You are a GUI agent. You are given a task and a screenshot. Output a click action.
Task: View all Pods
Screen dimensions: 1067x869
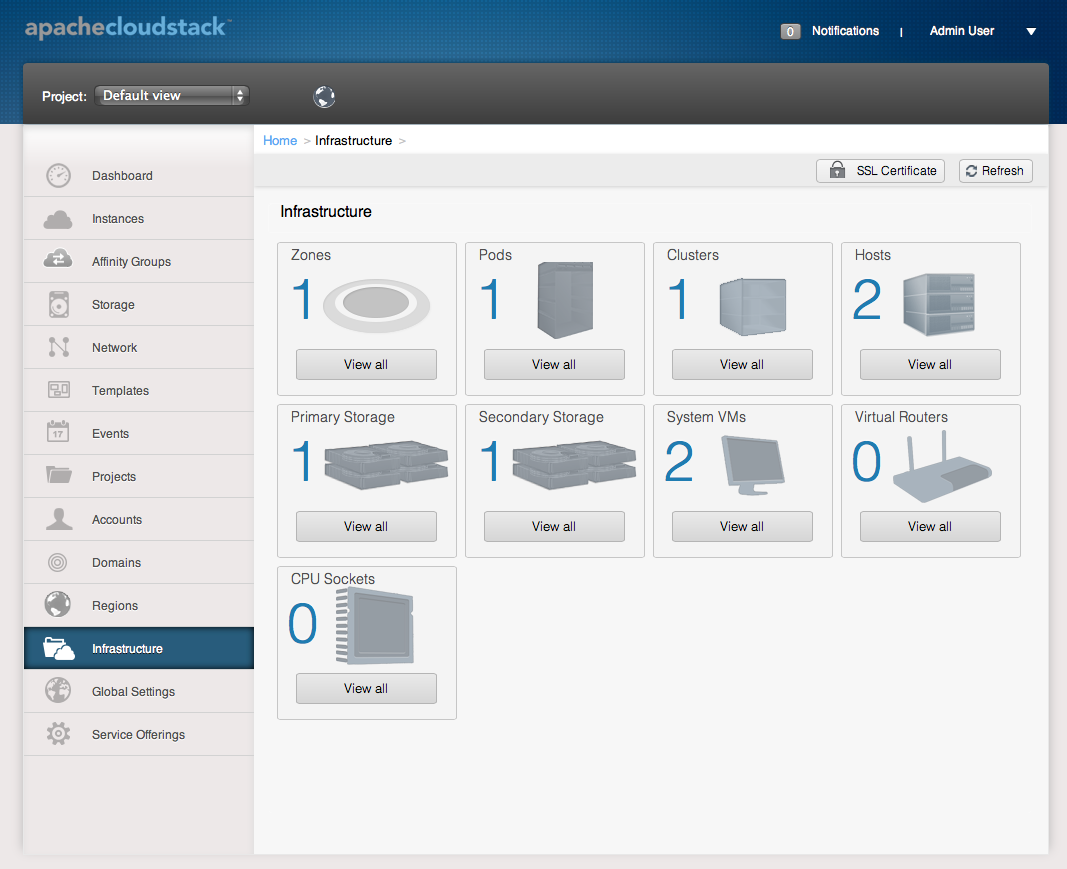click(554, 364)
